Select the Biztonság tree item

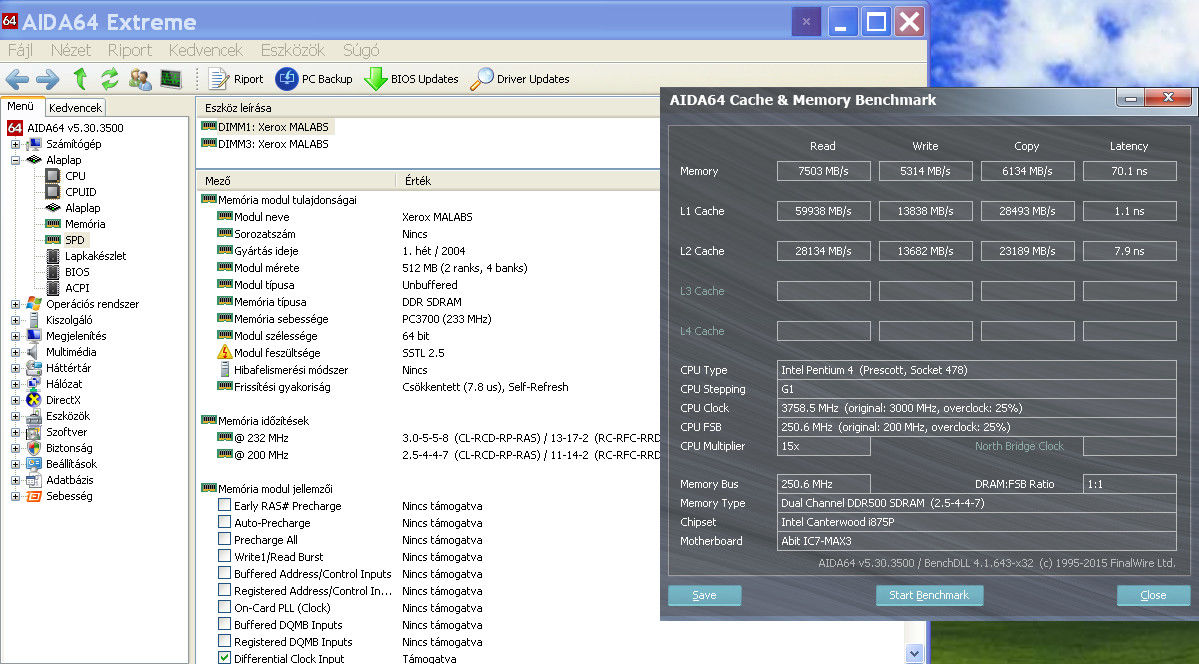click(69, 448)
